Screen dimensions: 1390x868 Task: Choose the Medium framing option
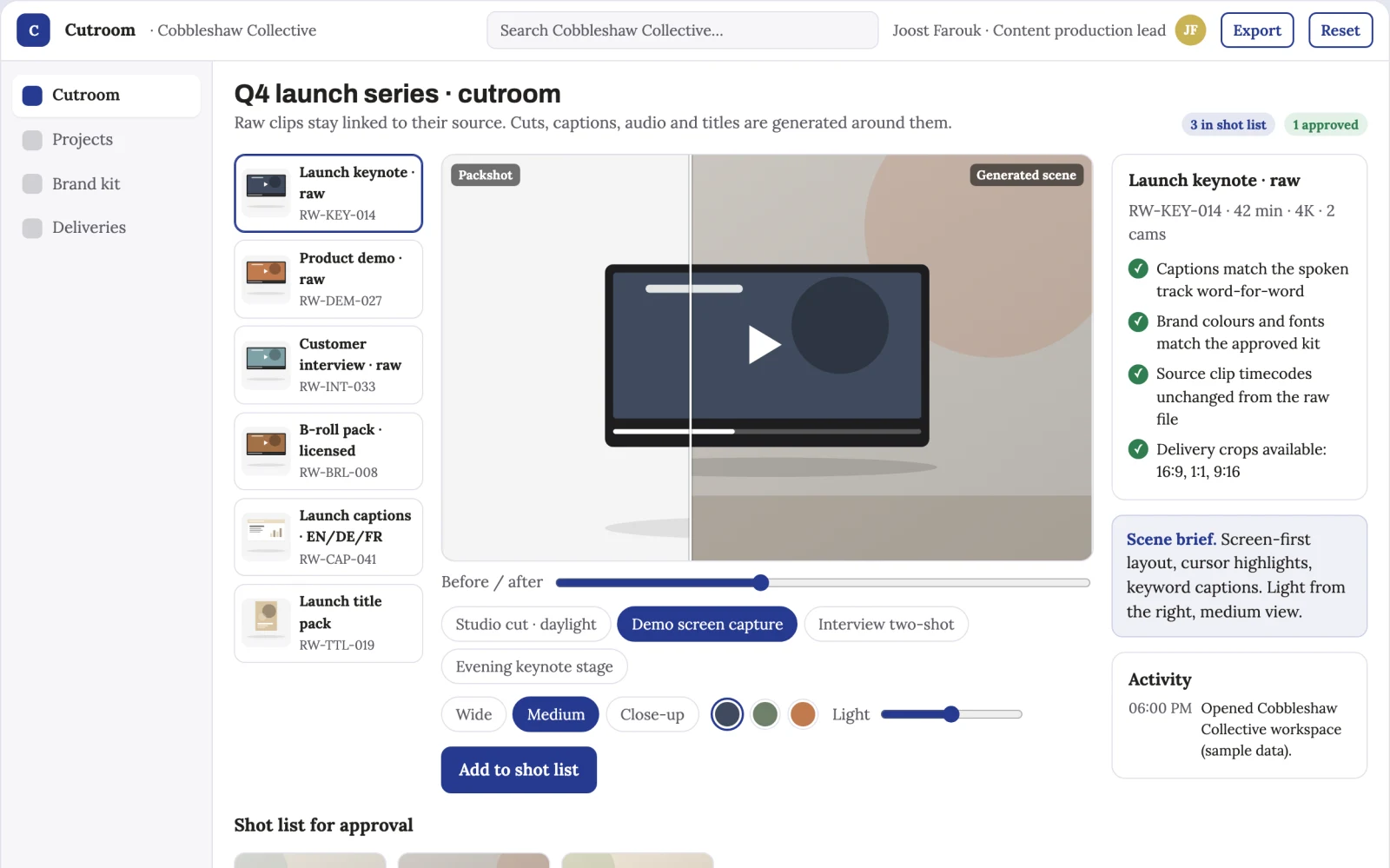tap(556, 714)
